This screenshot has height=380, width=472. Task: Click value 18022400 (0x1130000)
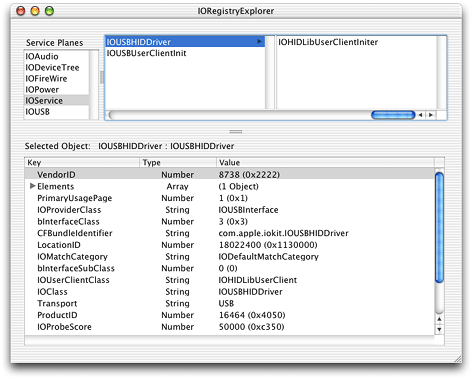pyautogui.click(x=268, y=245)
